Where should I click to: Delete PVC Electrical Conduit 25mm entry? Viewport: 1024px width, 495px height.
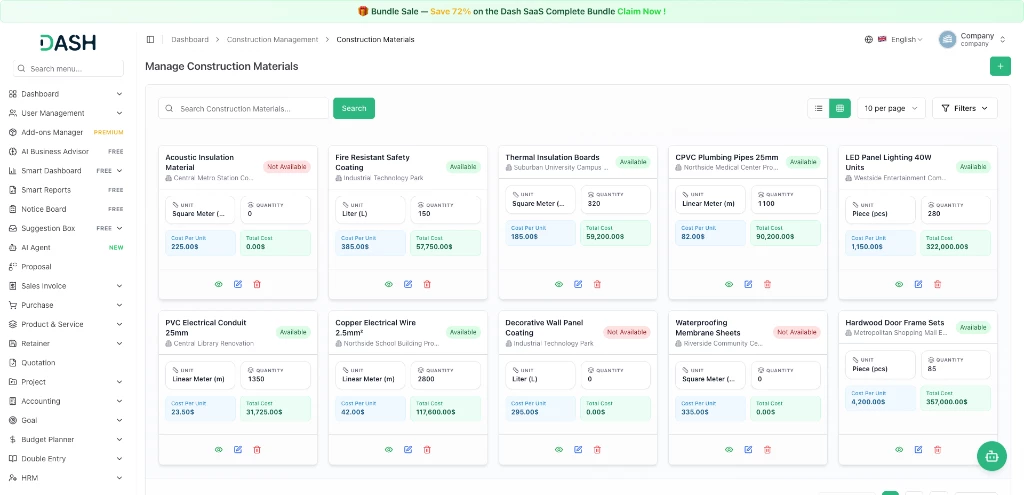257,449
